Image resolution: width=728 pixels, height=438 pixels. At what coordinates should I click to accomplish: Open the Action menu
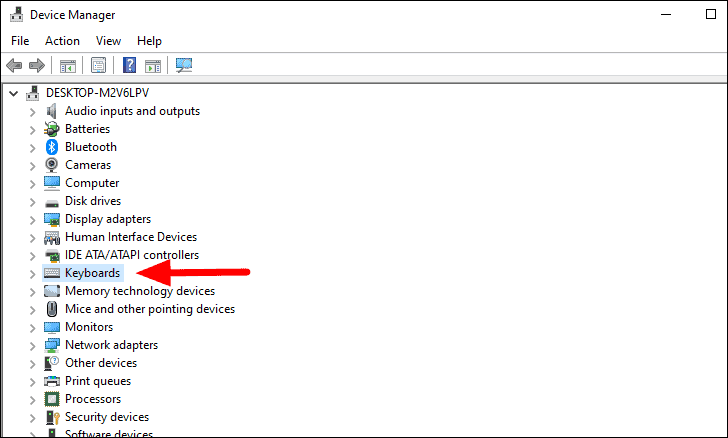pos(62,41)
